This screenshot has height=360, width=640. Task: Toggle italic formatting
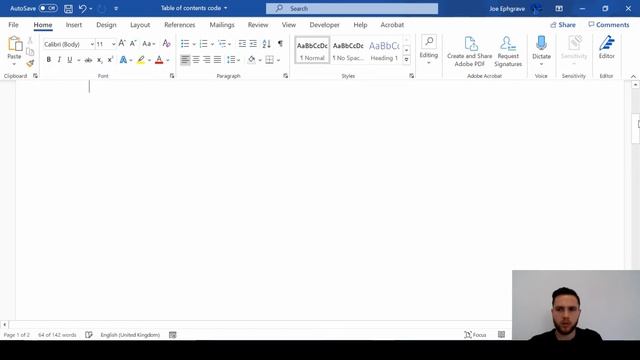click(x=59, y=60)
